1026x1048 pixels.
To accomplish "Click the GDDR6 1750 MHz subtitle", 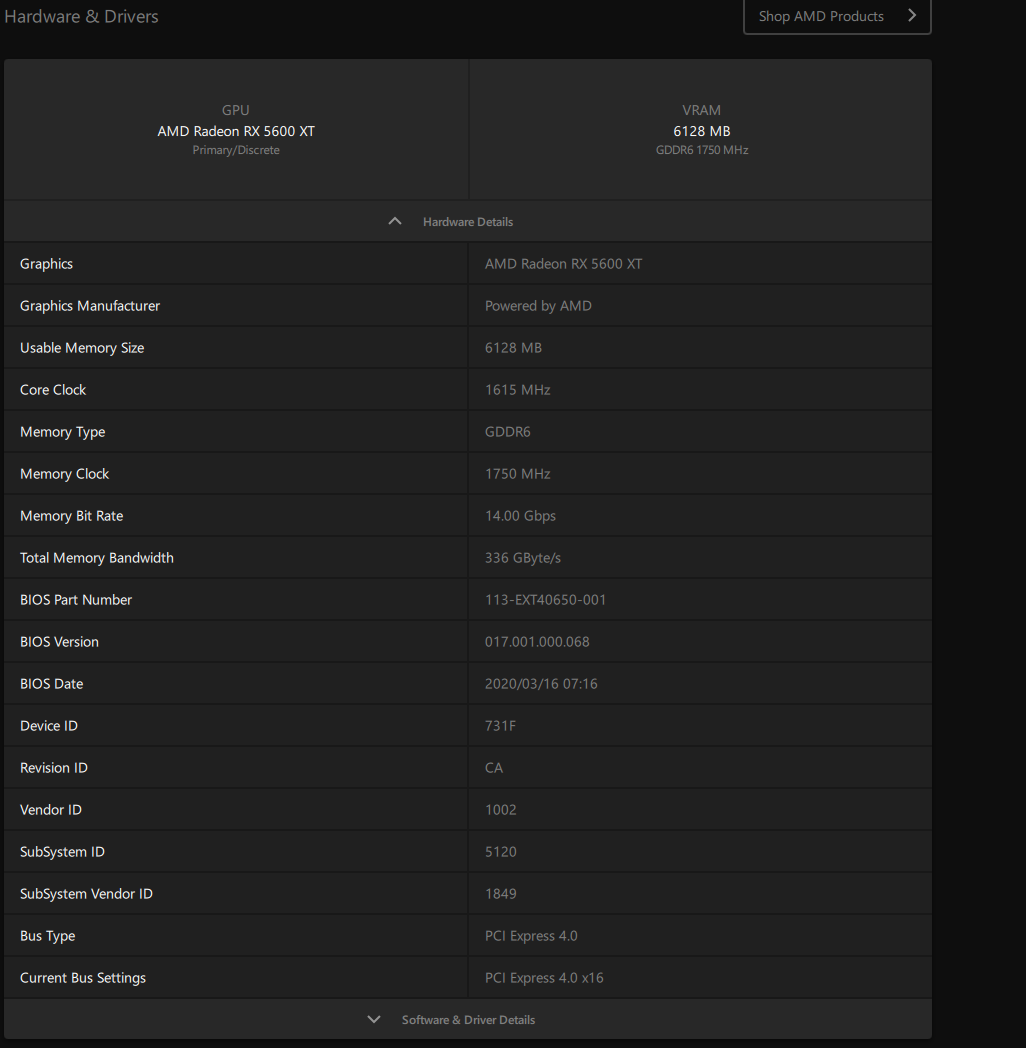I will pyautogui.click(x=702, y=150).
